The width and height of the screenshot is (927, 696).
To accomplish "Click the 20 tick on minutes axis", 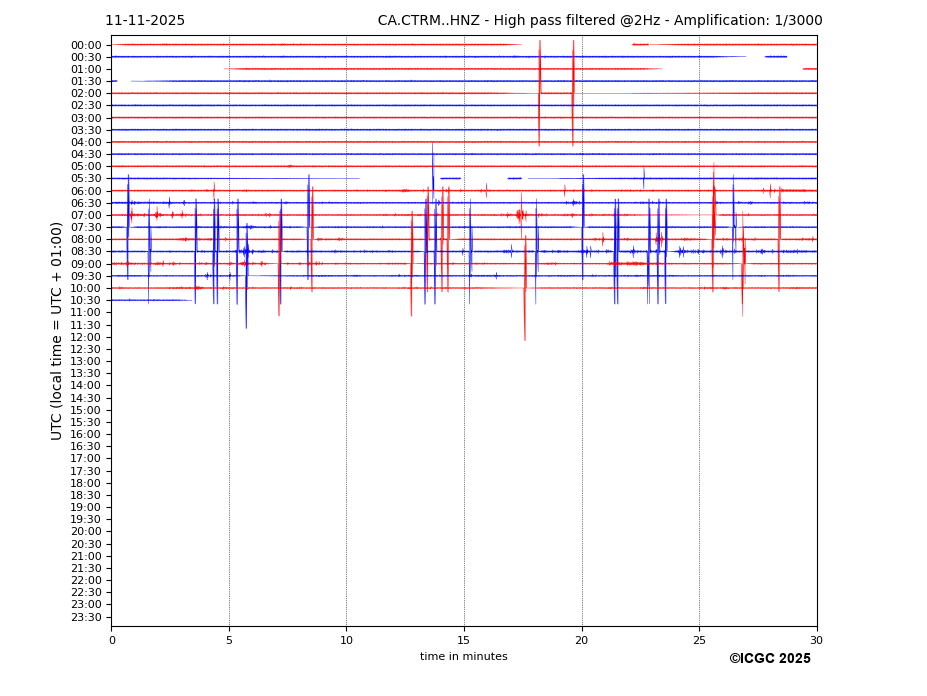I will coord(581,640).
